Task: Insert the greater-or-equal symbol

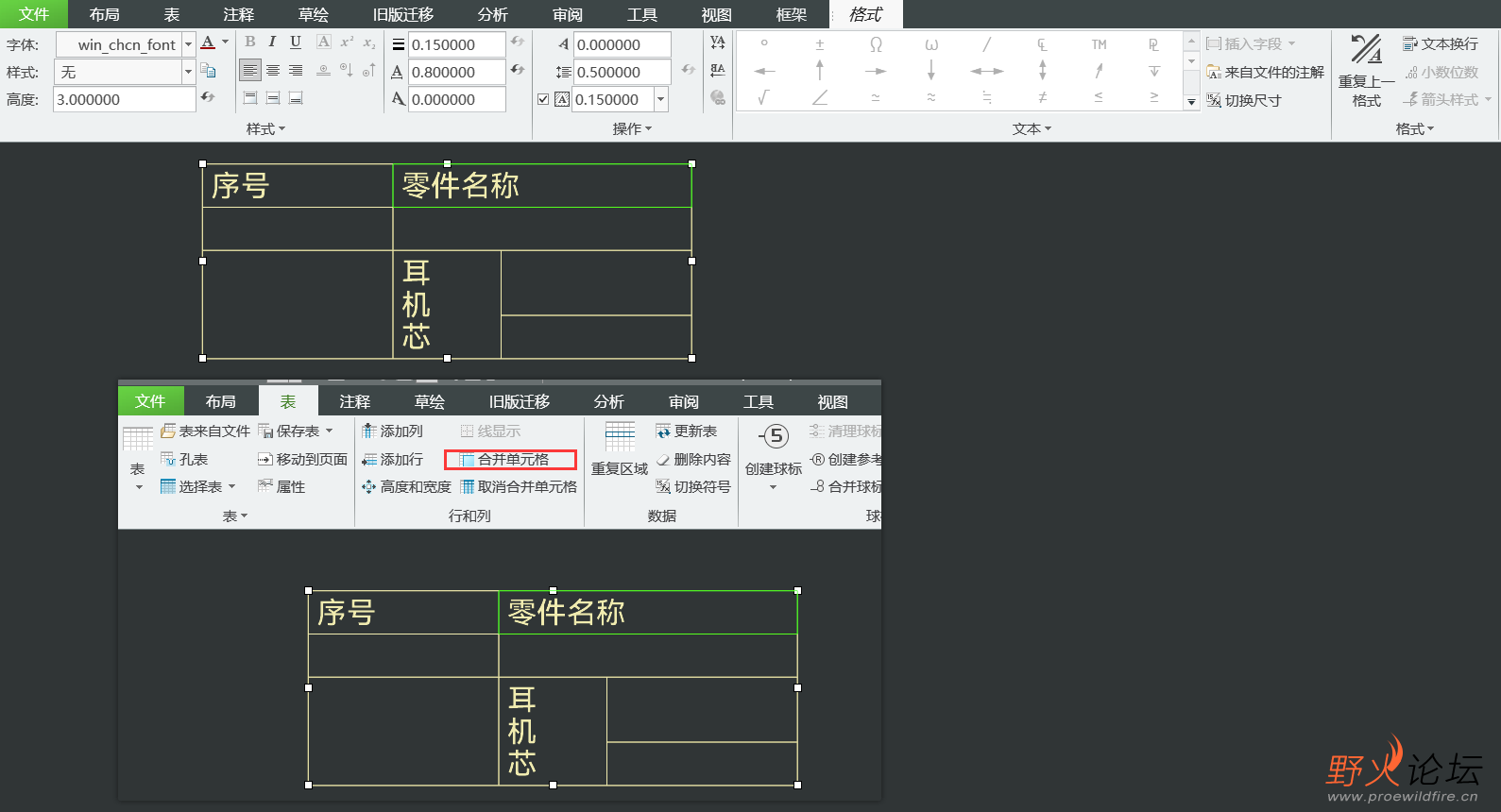Action: (x=1154, y=97)
